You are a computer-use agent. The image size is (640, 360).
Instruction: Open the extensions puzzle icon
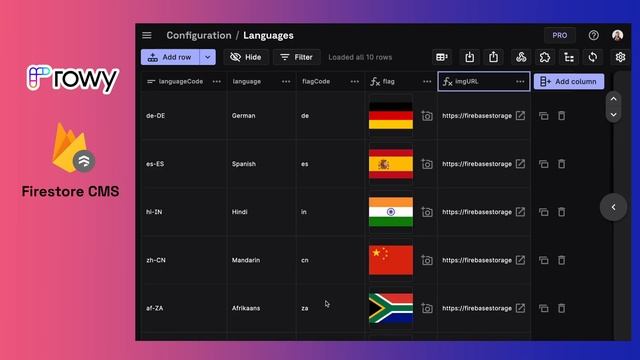pyautogui.click(x=545, y=57)
